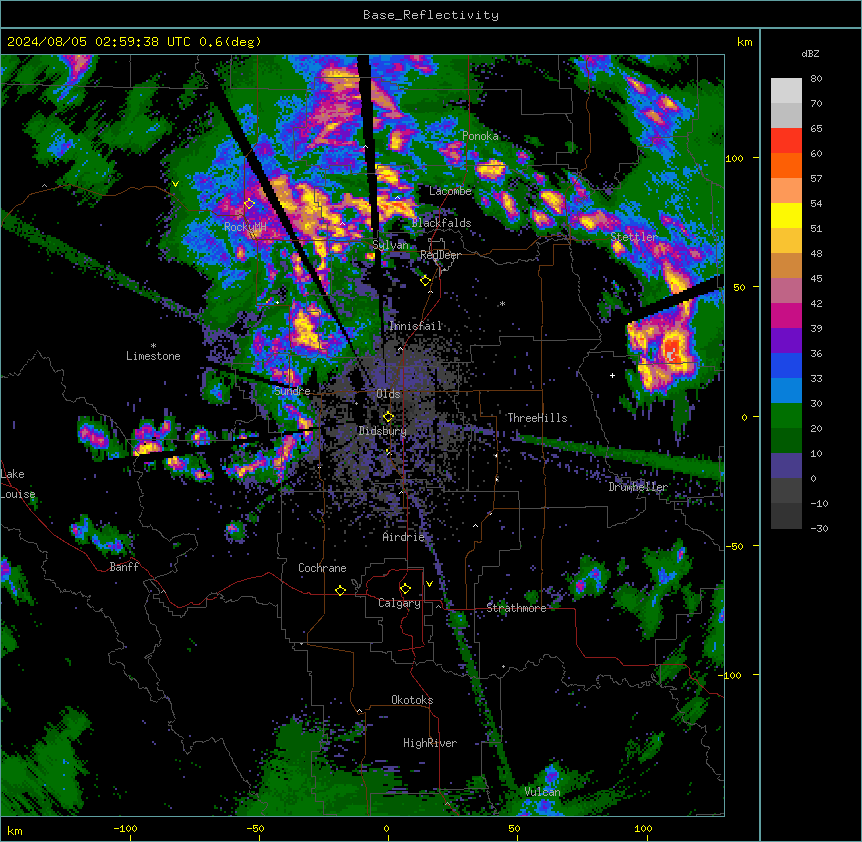Select the Olds town label
Image resolution: width=862 pixels, height=842 pixels.
click(388, 394)
